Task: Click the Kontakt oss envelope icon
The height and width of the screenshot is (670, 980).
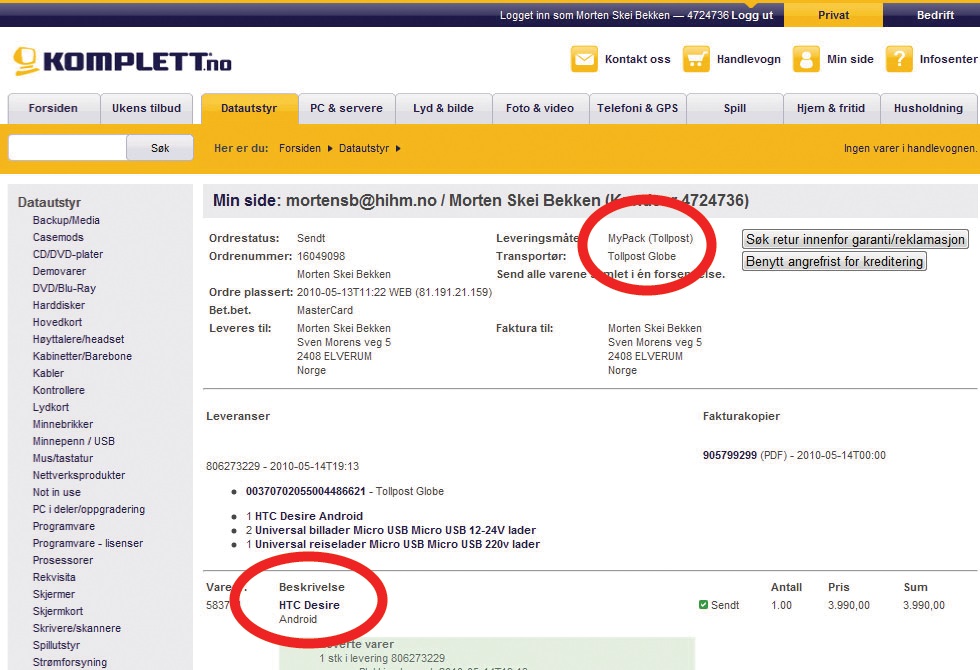Action: (x=584, y=59)
